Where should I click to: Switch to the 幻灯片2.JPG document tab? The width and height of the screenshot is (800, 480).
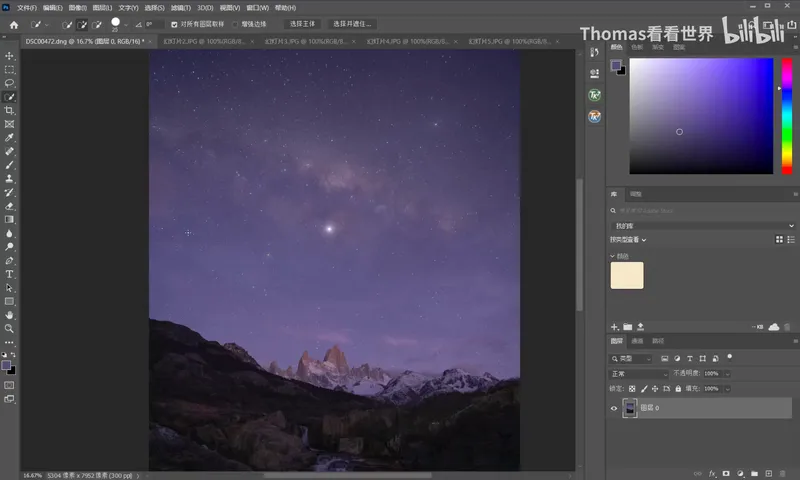click(x=204, y=41)
